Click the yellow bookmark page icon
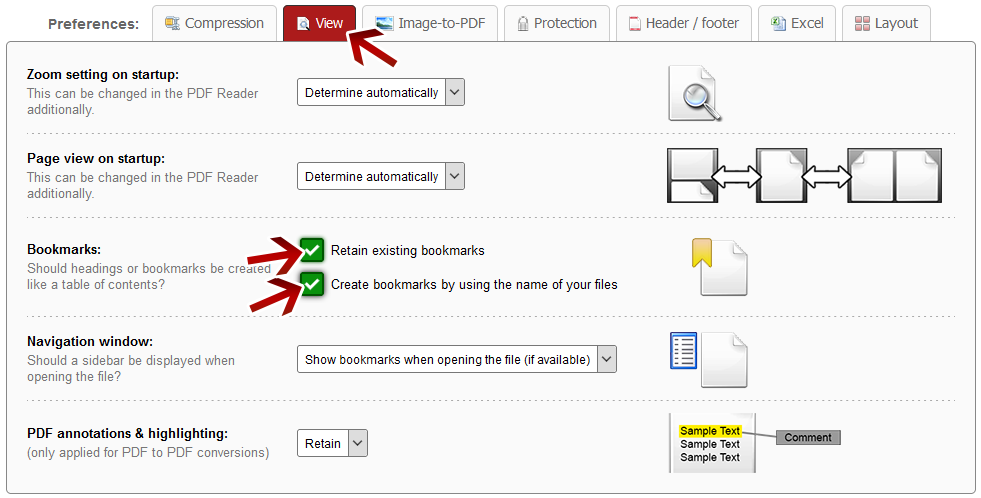This screenshot has height=498, width=981. 718,266
